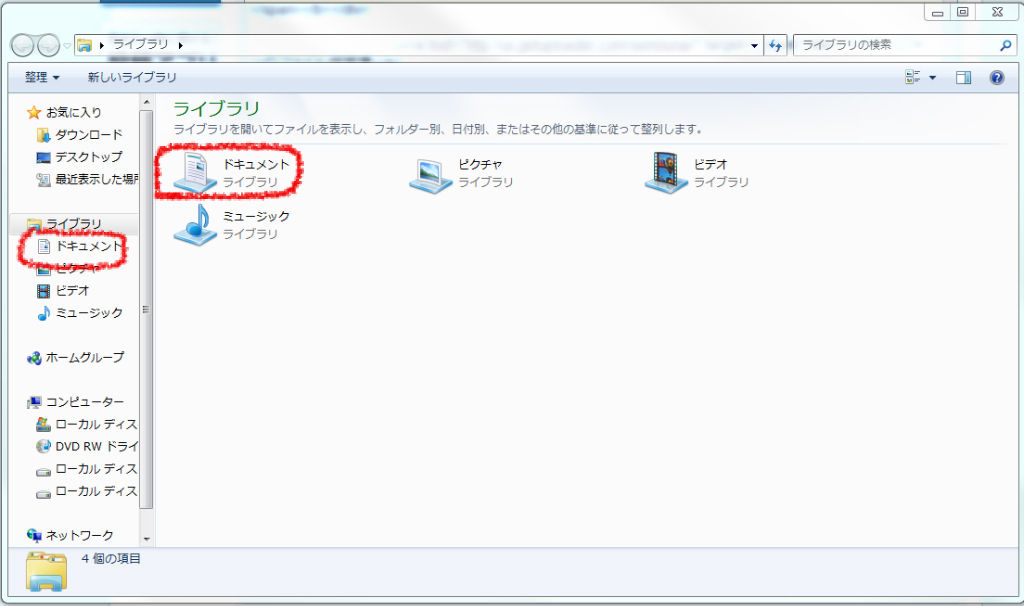Click the DVD disc drive icon
This screenshot has width=1024, height=606.
[x=44, y=446]
